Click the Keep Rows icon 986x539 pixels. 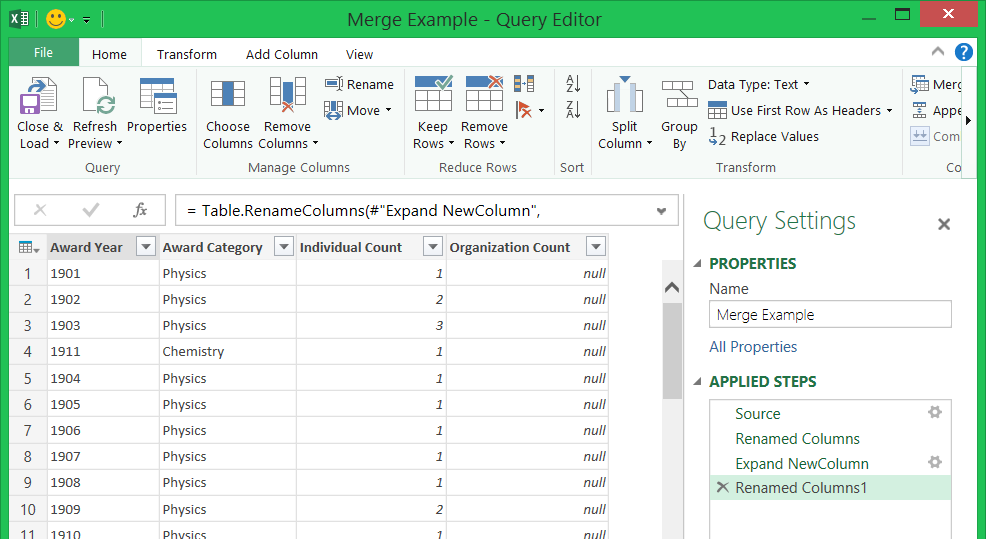click(x=433, y=96)
